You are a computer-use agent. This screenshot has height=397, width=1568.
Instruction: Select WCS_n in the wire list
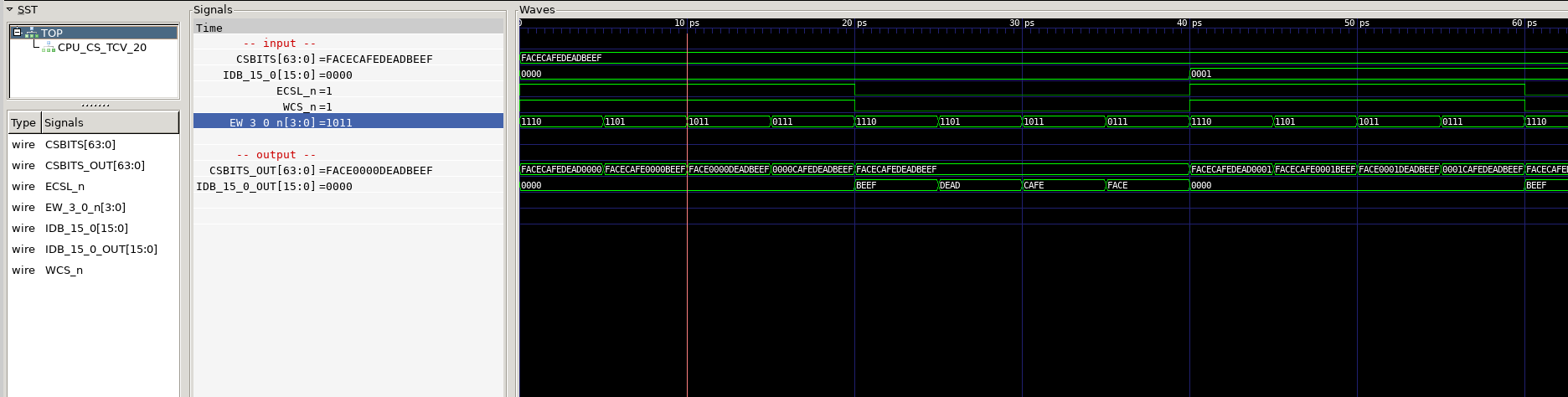pyautogui.click(x=64, y=271)
